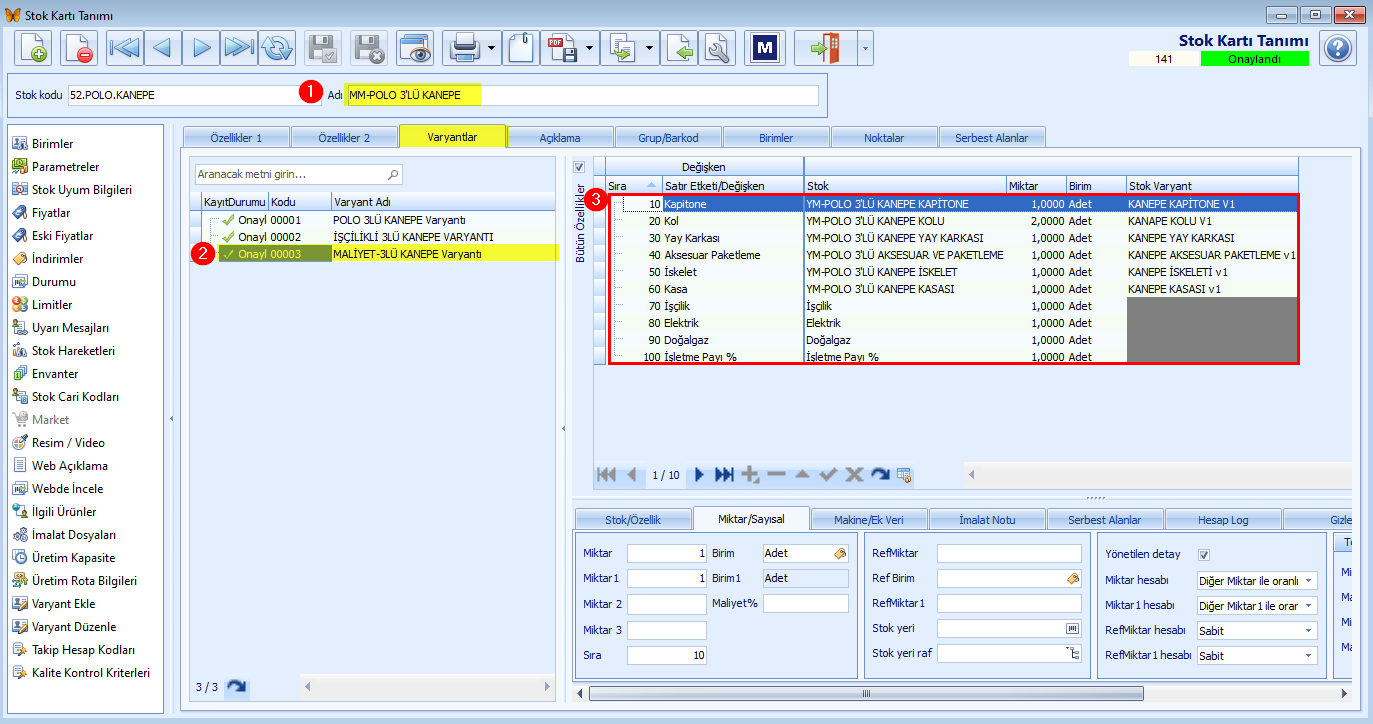Viewport: 1373px width, 724px height.
Task: Open the print options dropdown arrow
Action: pyautogui.click(x=492, y=47)
